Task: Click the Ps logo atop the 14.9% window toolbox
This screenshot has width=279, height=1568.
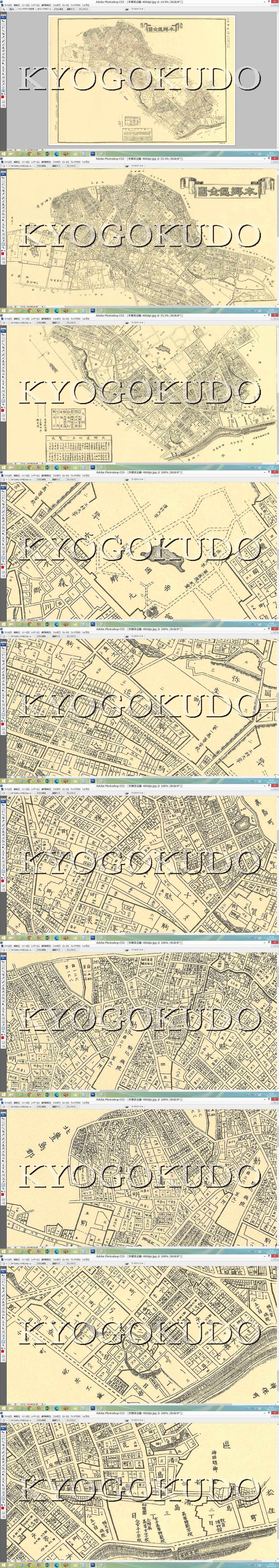Action: tap(3, 18)
